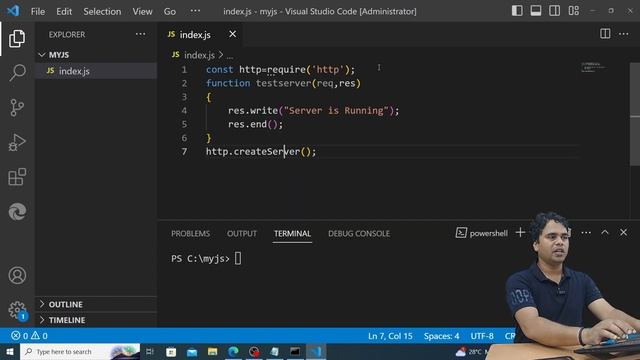Open Task View on the taskbar
This screenshot has width=640, height=360.
[x=150, y=351]
